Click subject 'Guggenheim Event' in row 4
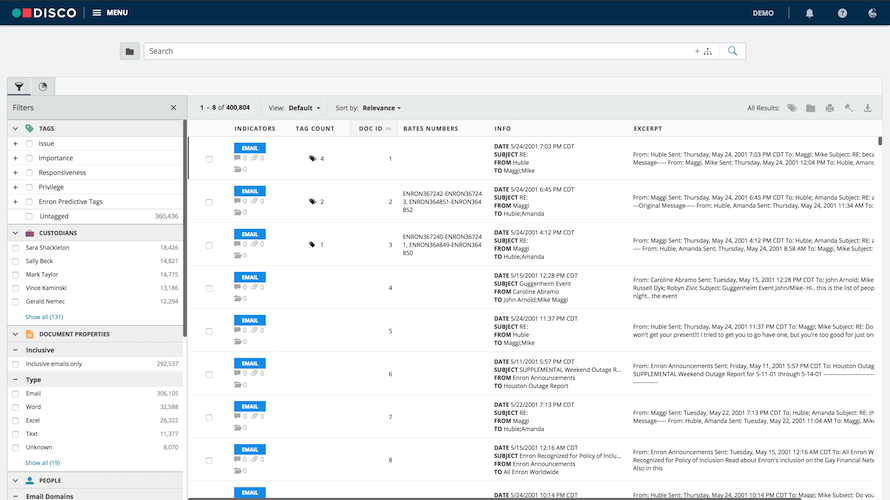Screen dimensions: 890x500 click(x=545, y=284)
